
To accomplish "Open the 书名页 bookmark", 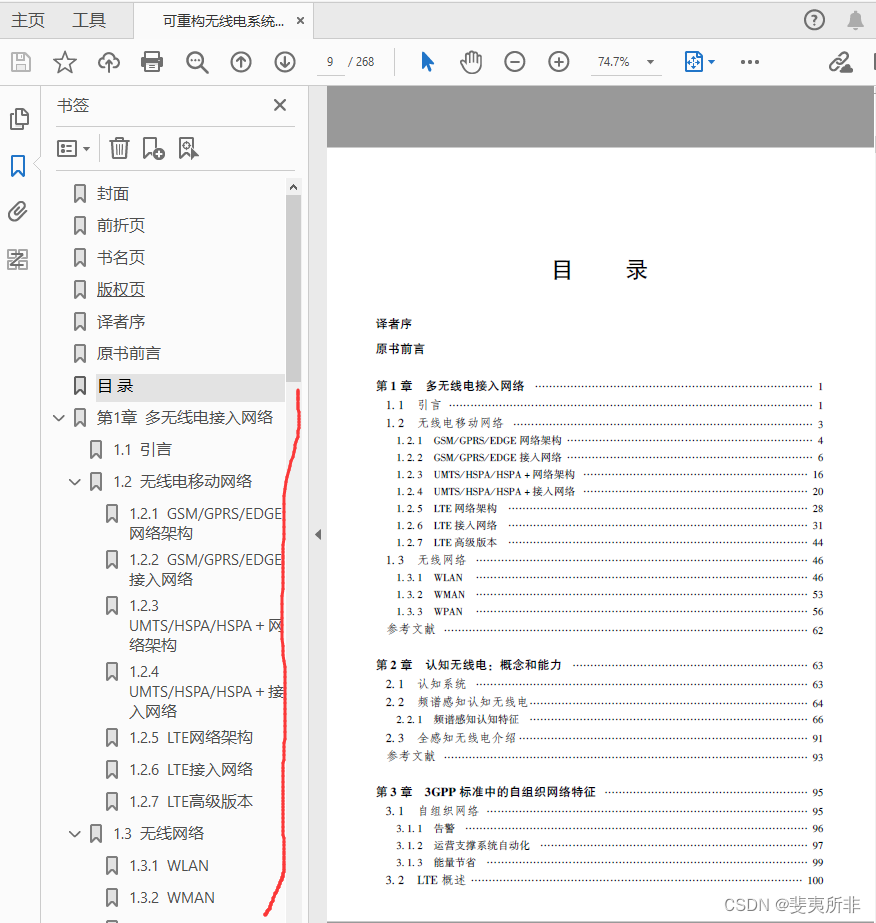I will click(x=121, y=257).
